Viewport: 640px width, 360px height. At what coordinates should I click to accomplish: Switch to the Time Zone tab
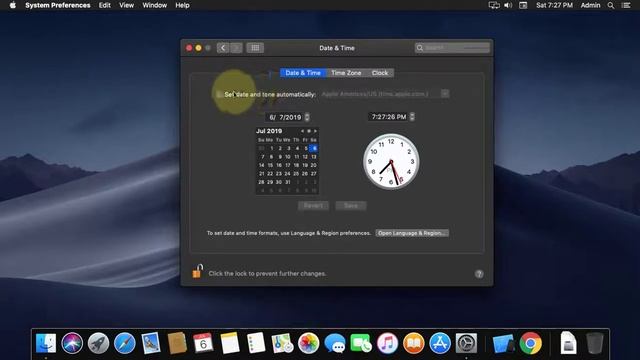tap(346, 73)
